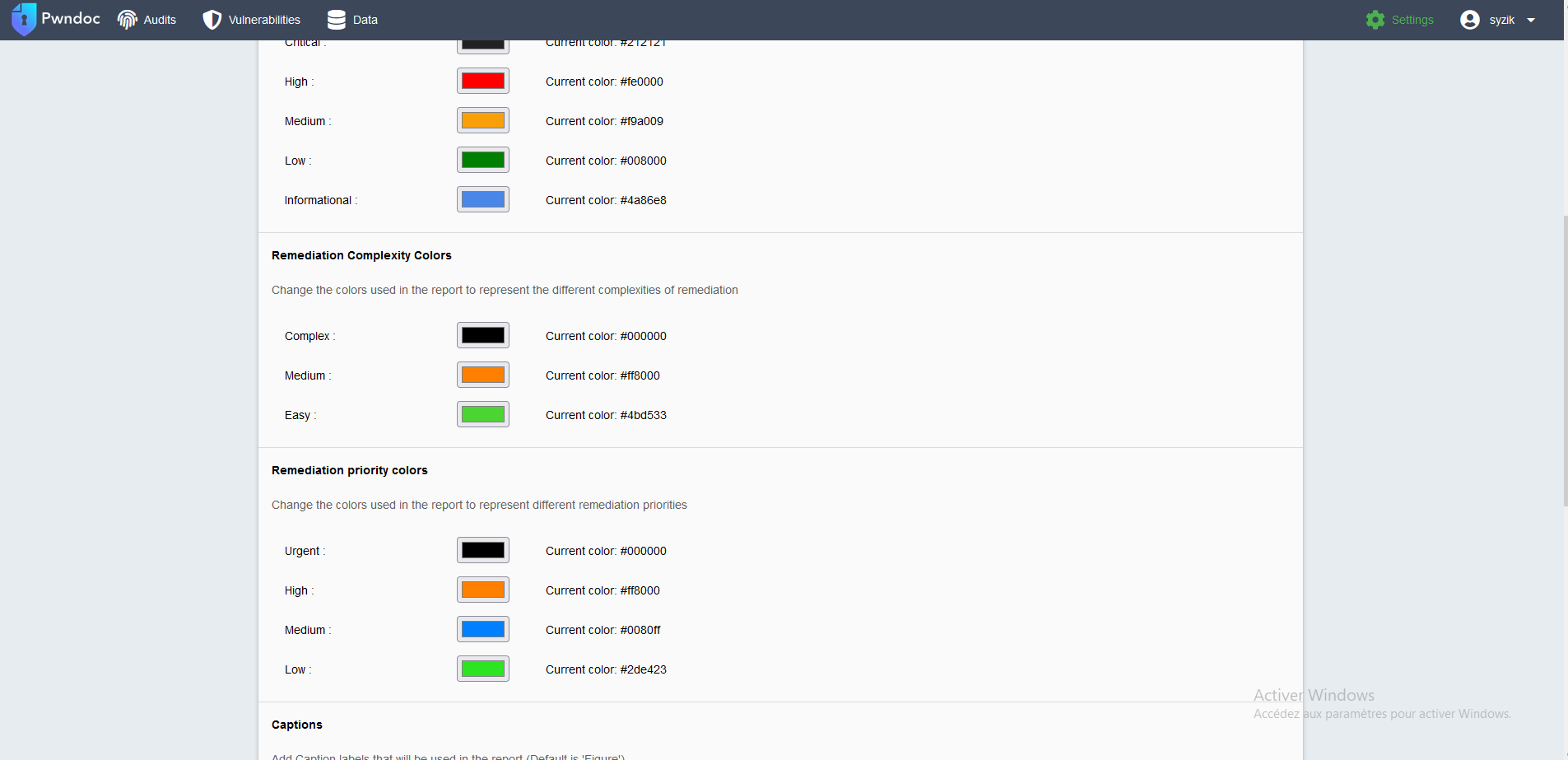
Task: Open the Audits menu
Action: tap(147, 20)
